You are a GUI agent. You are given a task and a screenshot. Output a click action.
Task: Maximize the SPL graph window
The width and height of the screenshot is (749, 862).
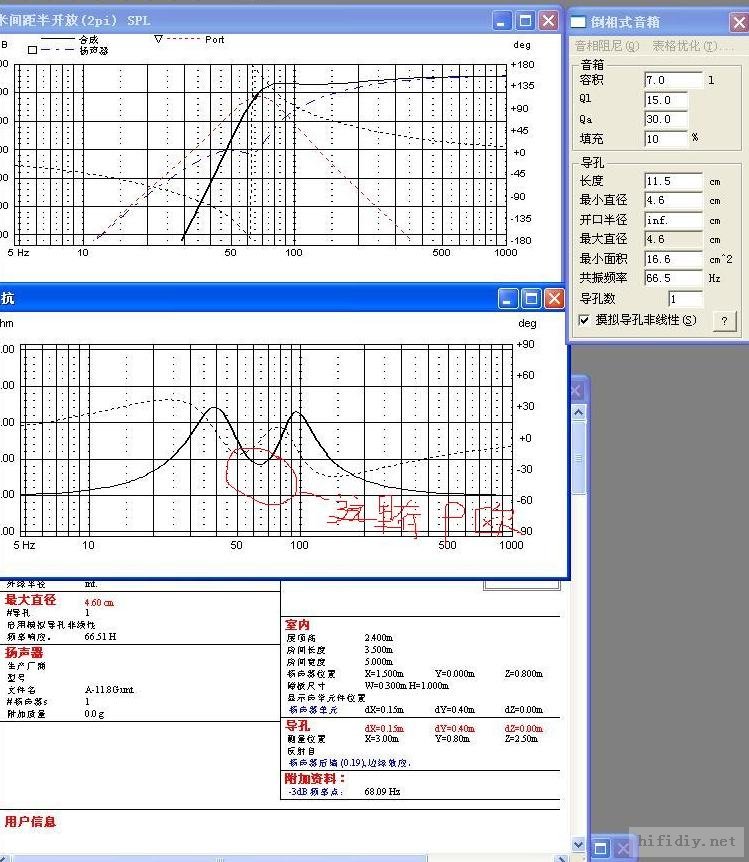point(526,20)
